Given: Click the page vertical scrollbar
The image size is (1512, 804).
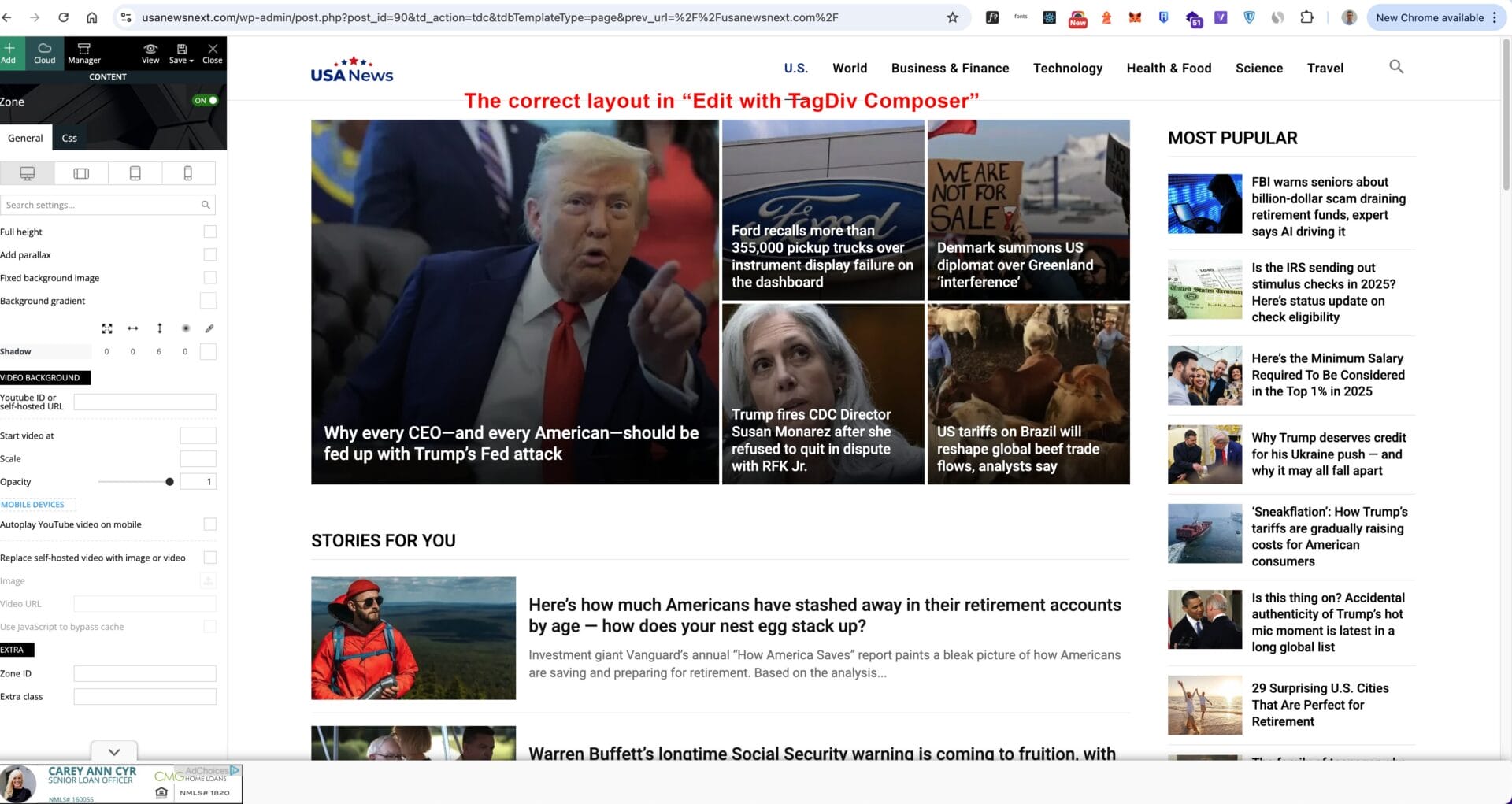Looking at the screenshot, I should [x=1506, y=114].
